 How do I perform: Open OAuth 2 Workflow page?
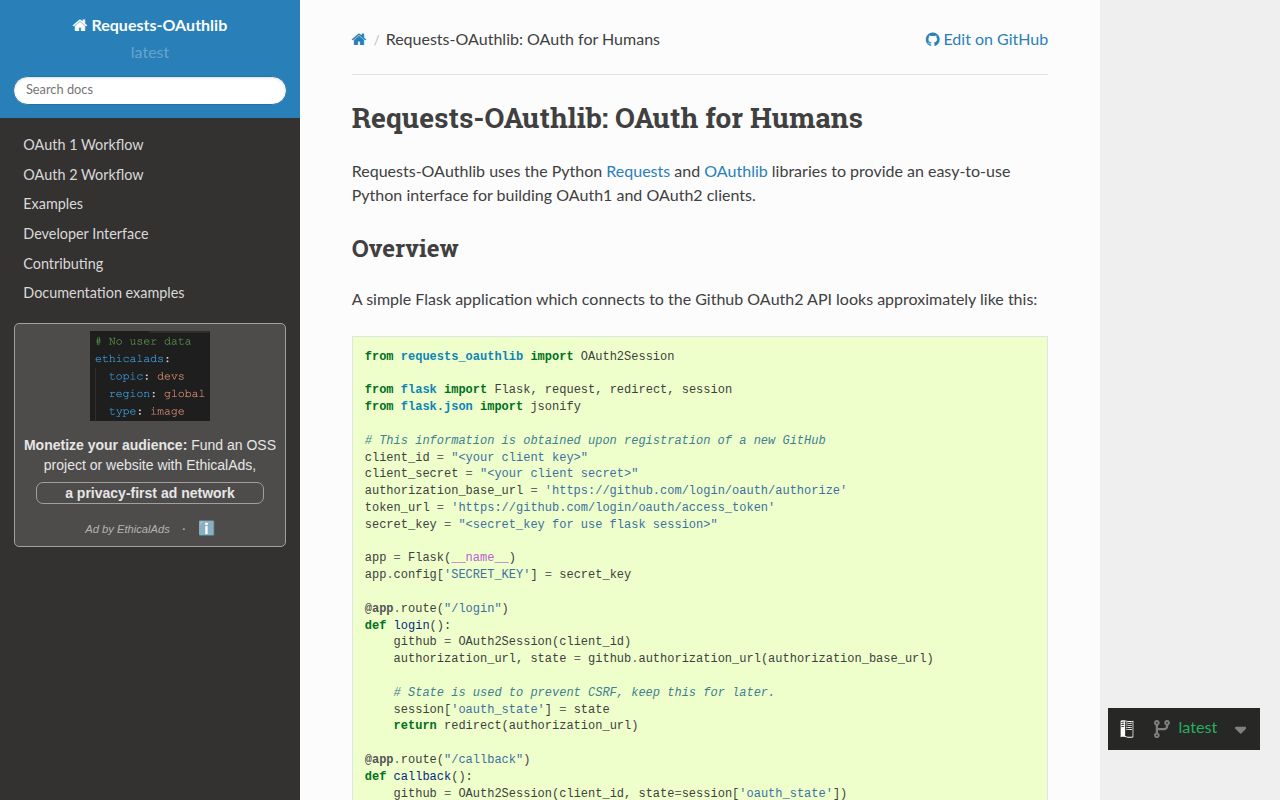(x=83, y=175)
